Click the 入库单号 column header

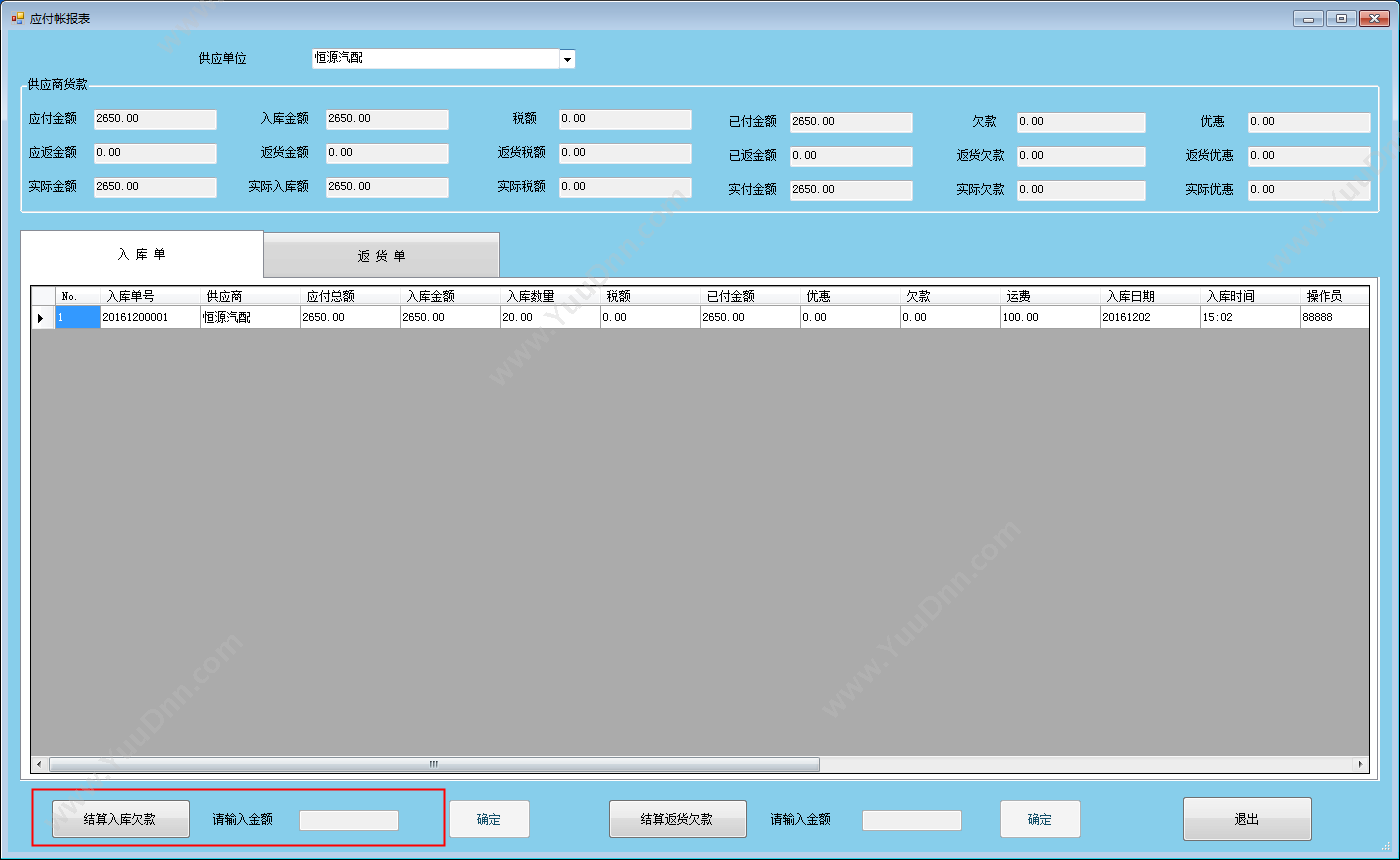coord(150,297)
